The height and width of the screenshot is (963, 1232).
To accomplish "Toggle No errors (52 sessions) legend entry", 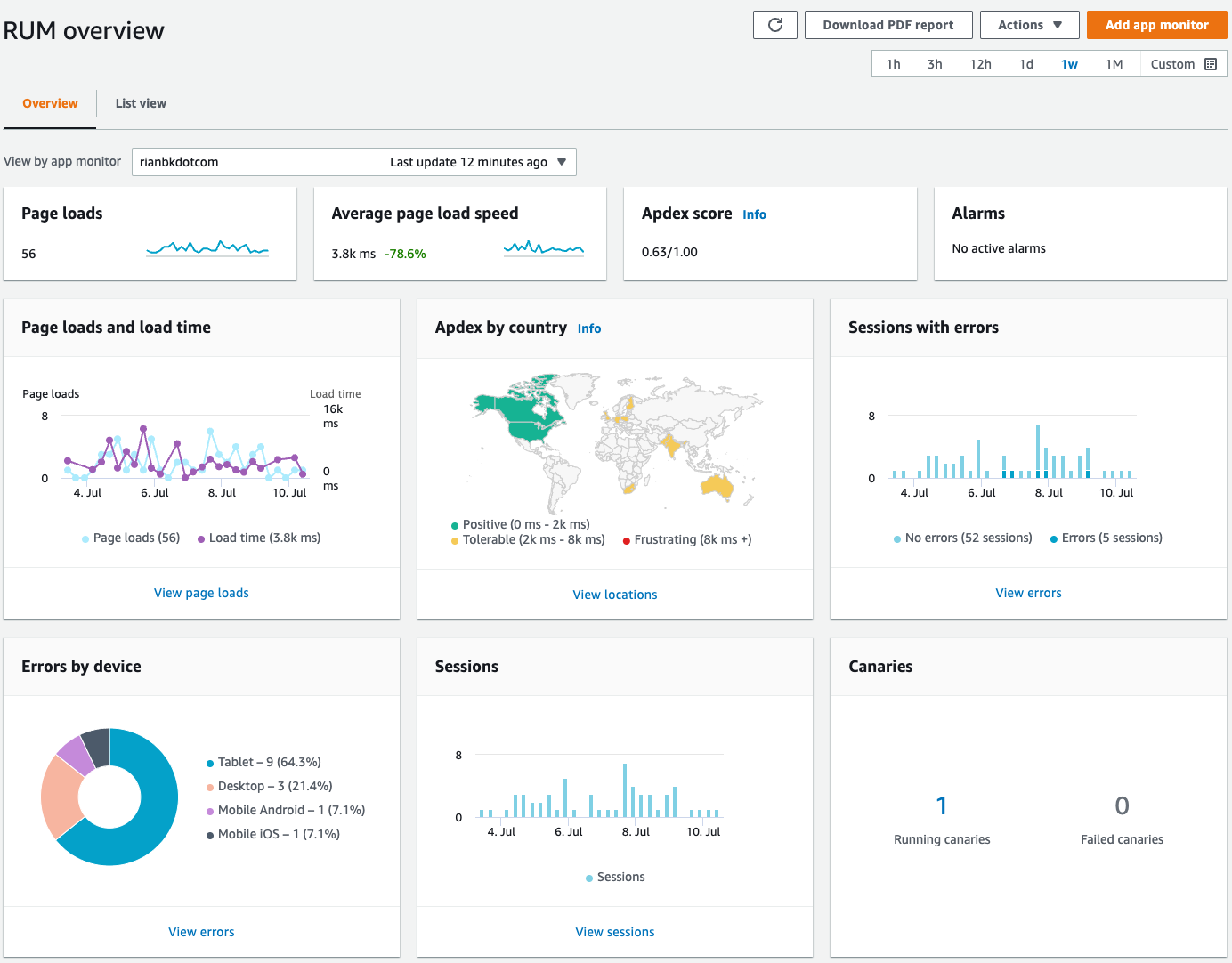I will [x=963, y=538].
